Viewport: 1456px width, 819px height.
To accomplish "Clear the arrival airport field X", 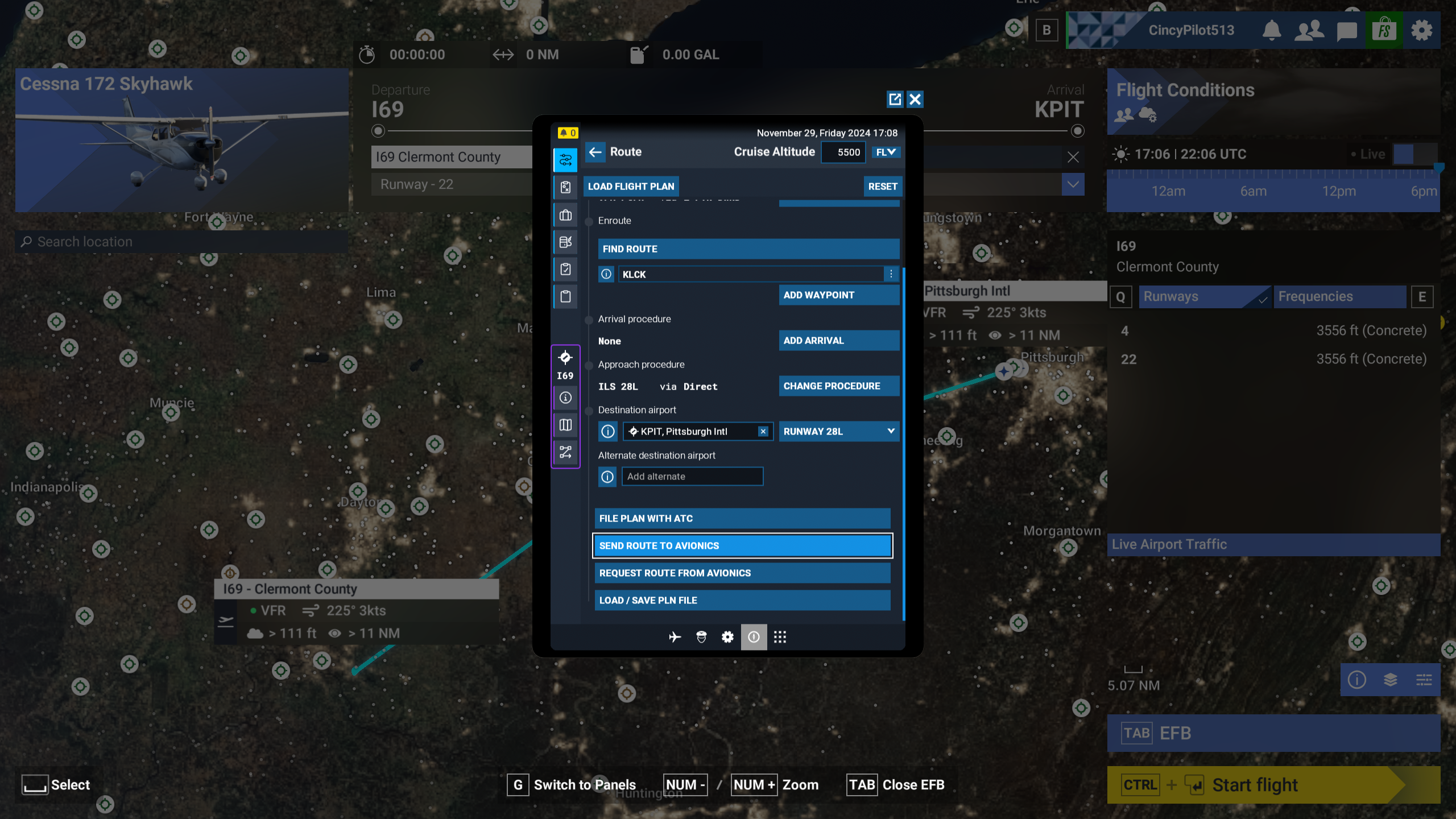I will tap(1073, 157).
